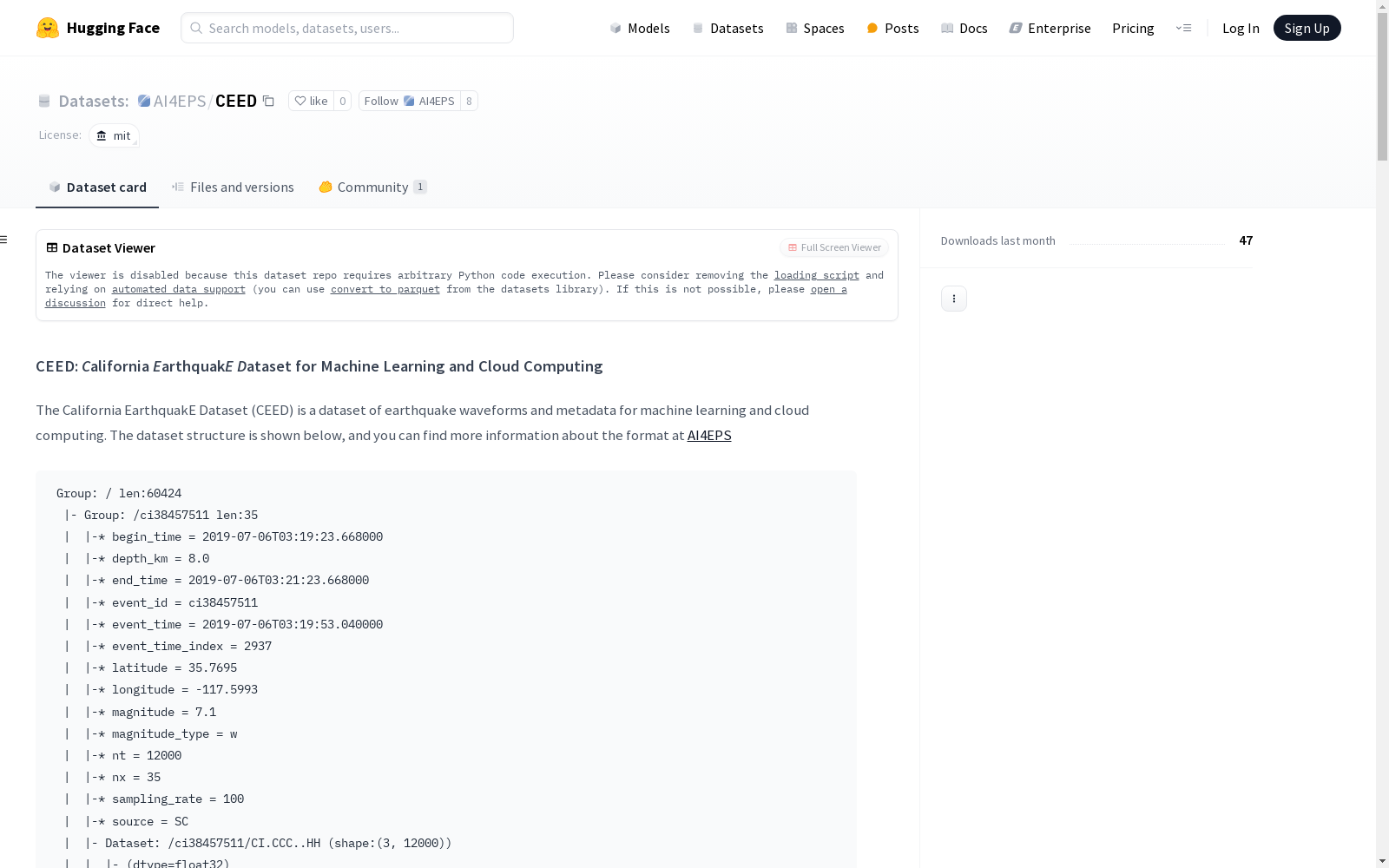Screen dimensions: 1389x868
Task: Open the automated data support link
Action: click(x=179, y=289)
